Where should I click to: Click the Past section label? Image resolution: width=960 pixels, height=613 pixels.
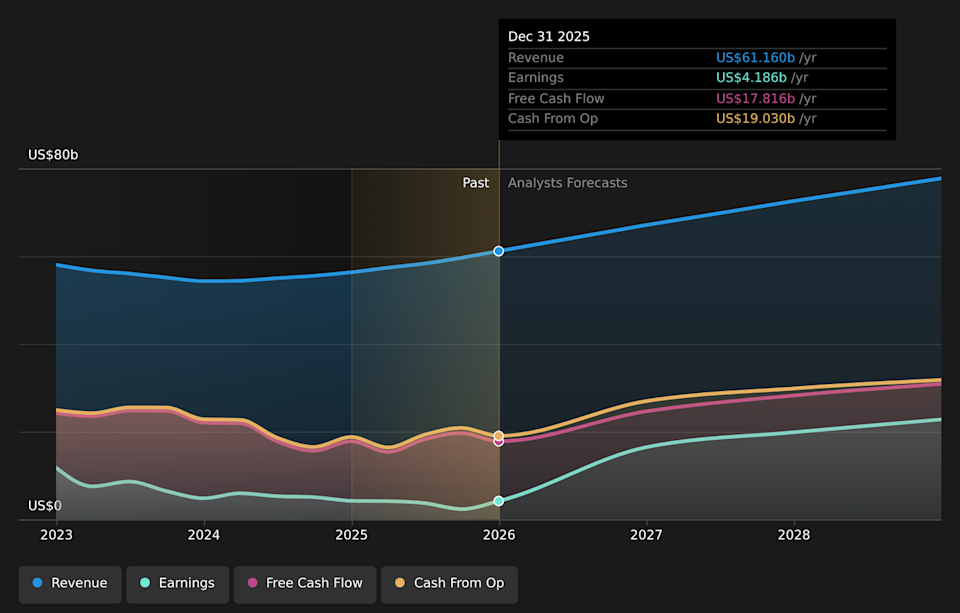coord(476,183)
